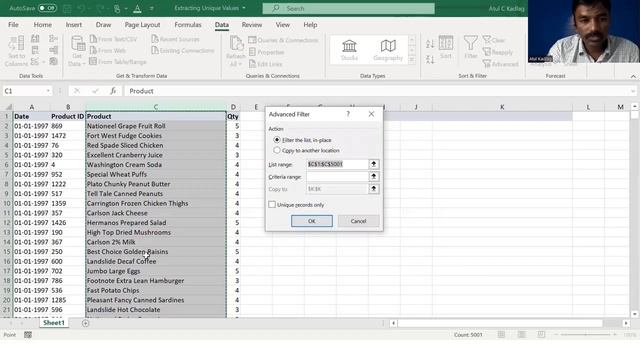Select cell 'Fort West Fudge Cookies'

(156, 136)
